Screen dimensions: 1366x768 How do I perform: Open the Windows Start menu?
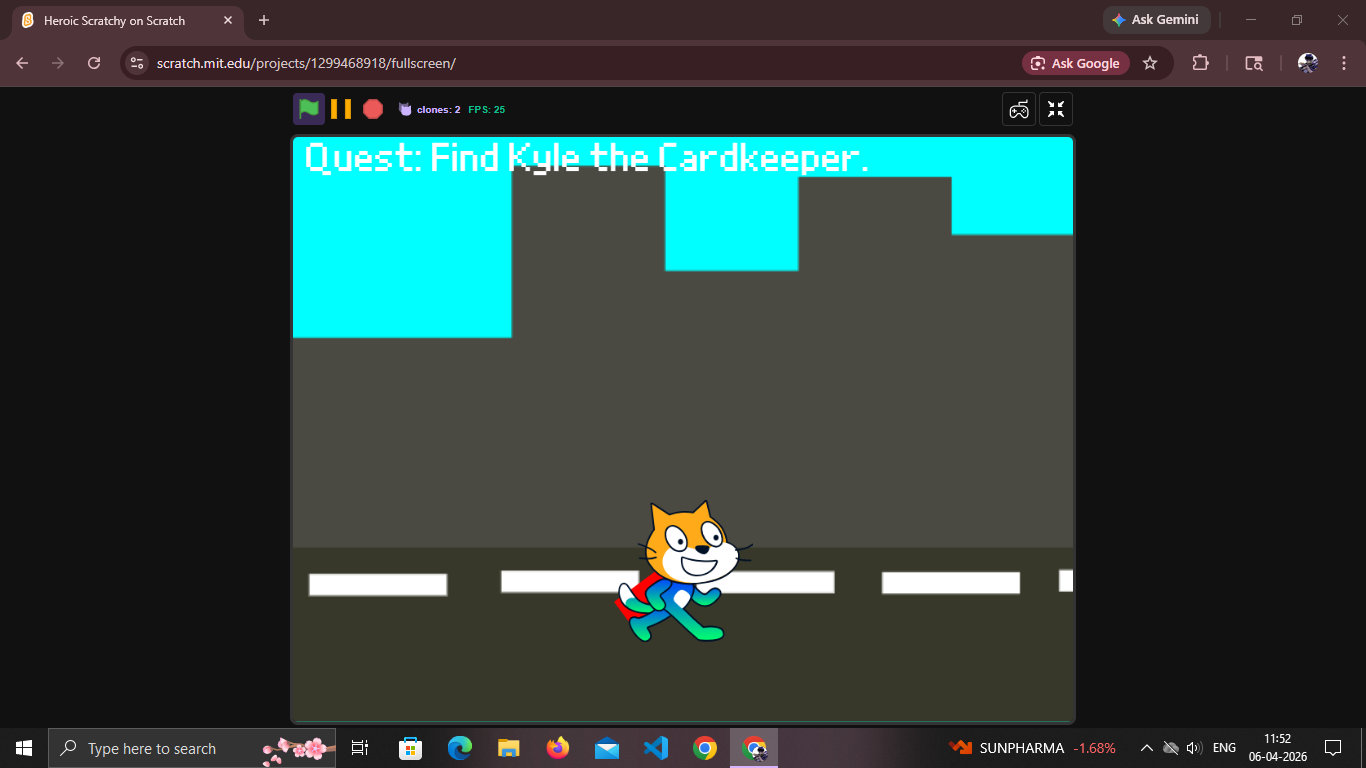pyautogui.click(x=24, y=748)
